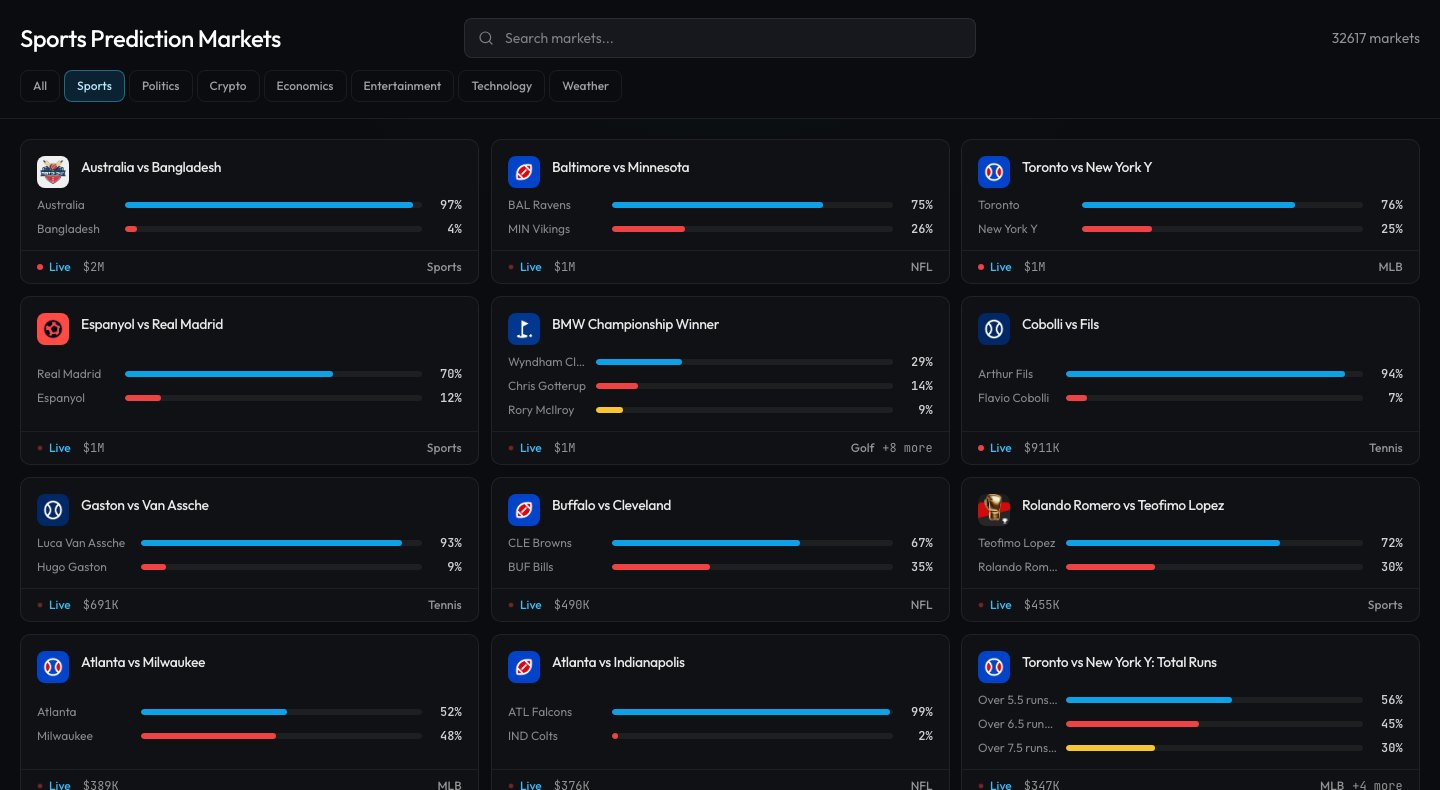Viewport: 1440px width, 790px height.
Task: Select the IND Colts outcome label
Action: tap(533, 736)
